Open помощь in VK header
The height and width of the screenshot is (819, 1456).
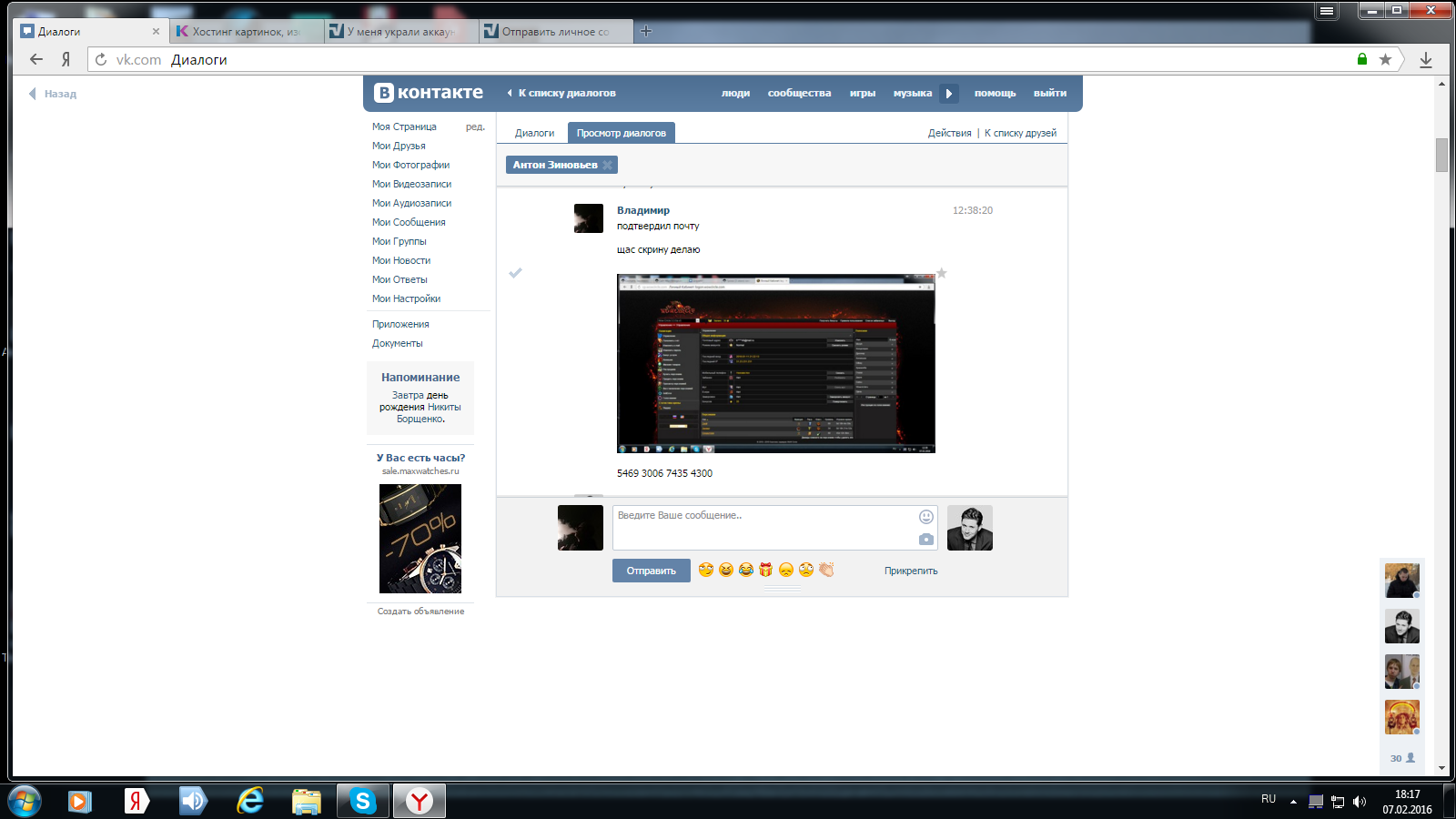[995, 93]
